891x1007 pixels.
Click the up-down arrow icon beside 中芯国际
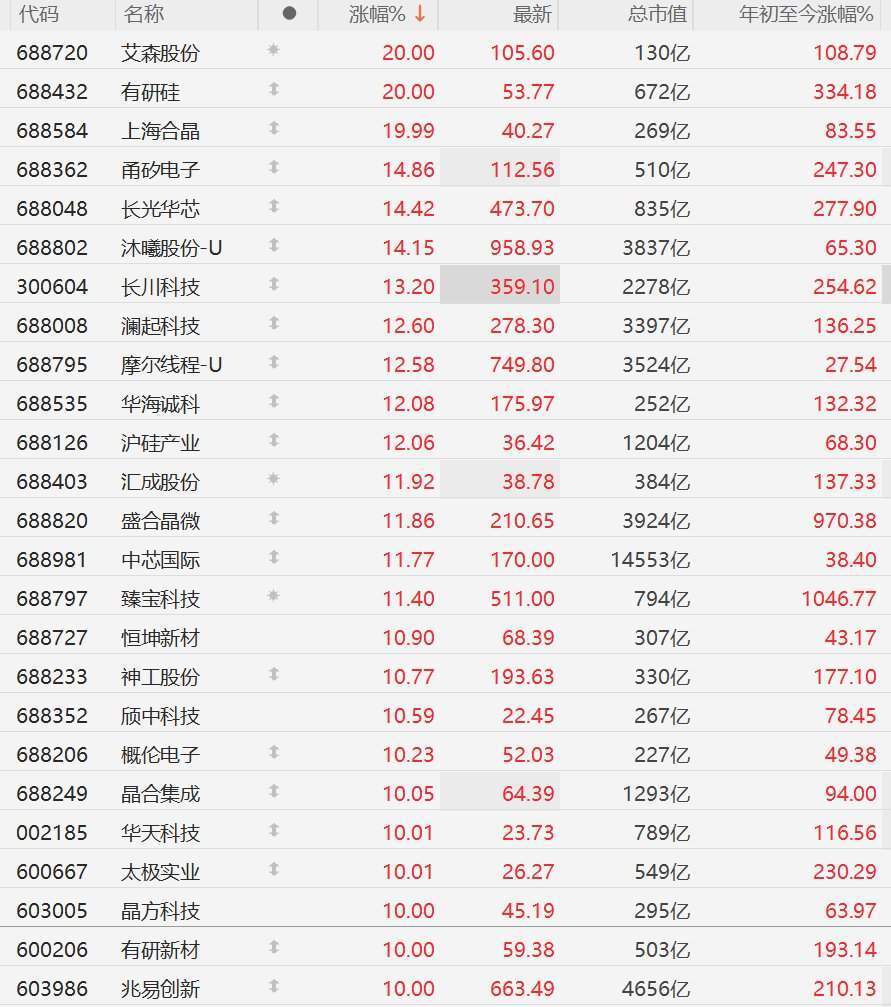pos(274,557)
